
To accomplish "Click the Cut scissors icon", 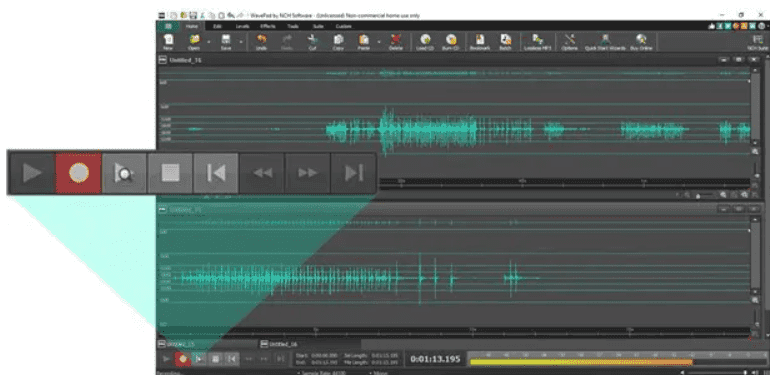I will pos(312,42).
